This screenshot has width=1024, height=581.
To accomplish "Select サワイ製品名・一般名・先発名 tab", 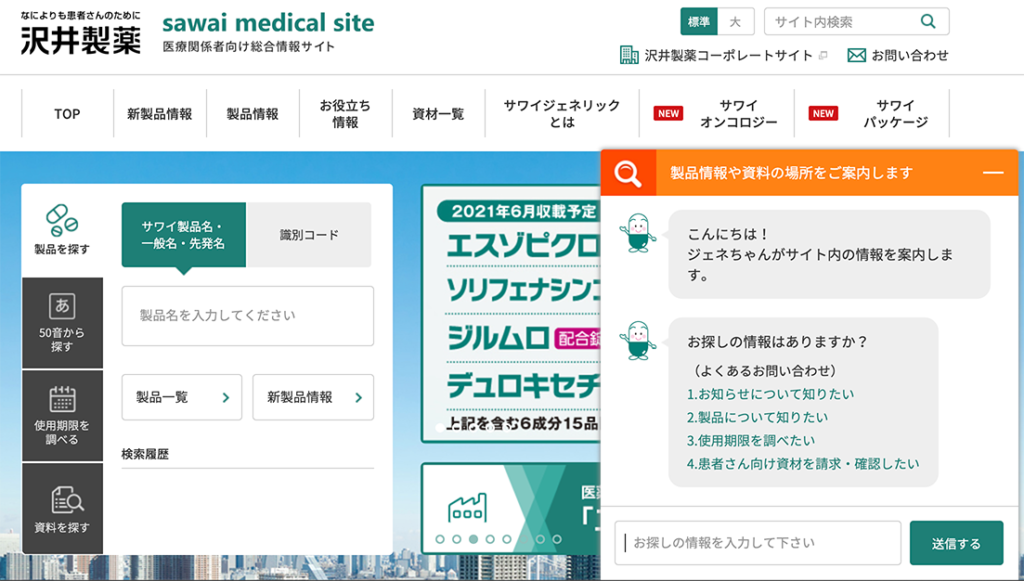I will [x=184, y=235].
